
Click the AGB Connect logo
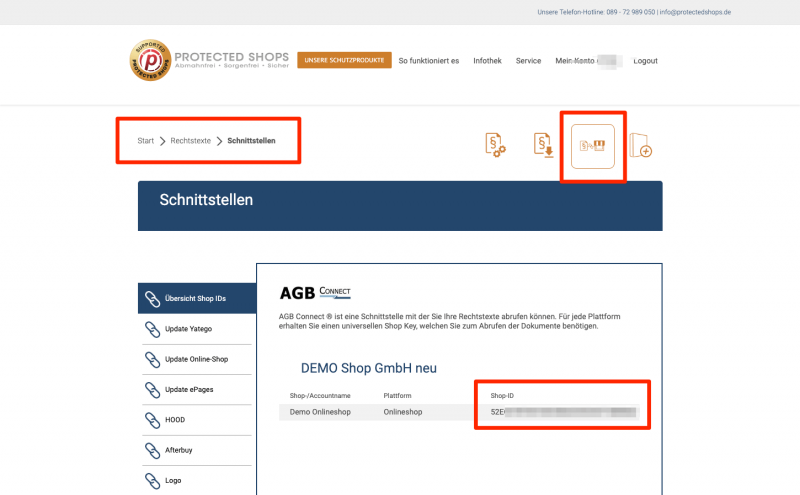(315, 292)
